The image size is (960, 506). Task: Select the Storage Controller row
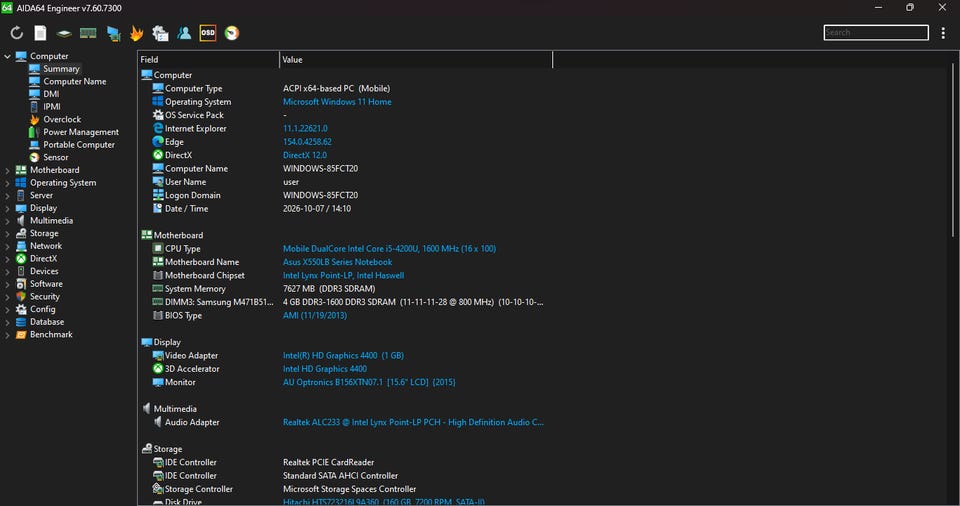[346, 489]
